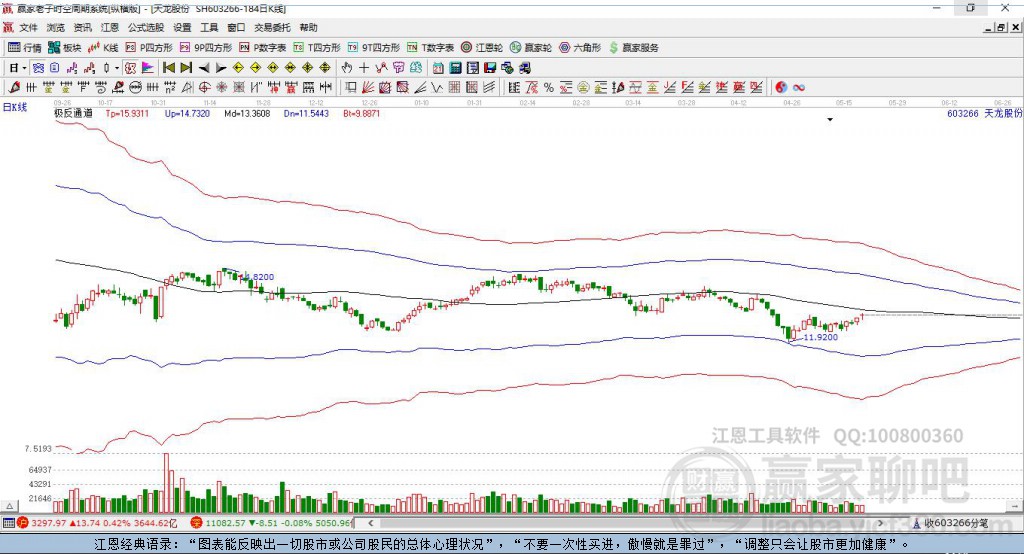Launch the 赢家轮 wheel tool

531,48
